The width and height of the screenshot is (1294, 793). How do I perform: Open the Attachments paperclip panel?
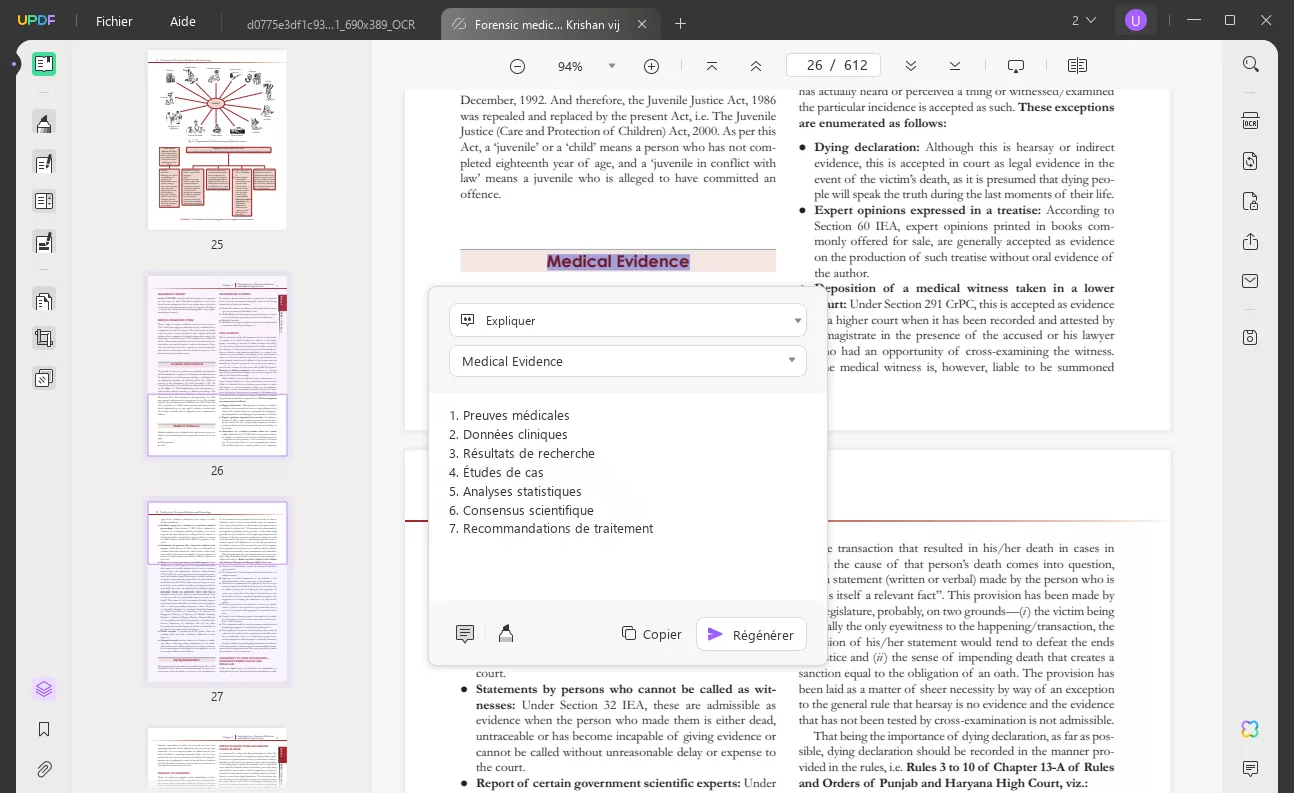pos(43,770)
